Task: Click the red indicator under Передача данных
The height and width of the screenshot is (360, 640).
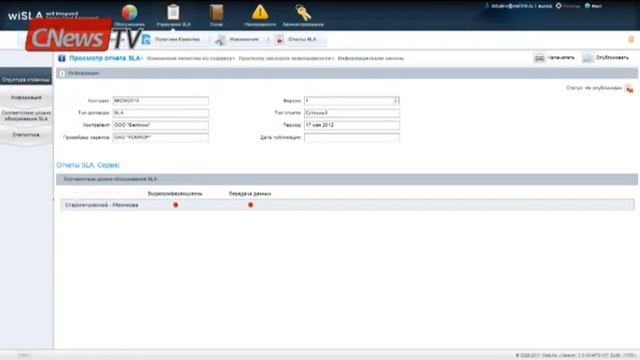Action: point(251,205)
